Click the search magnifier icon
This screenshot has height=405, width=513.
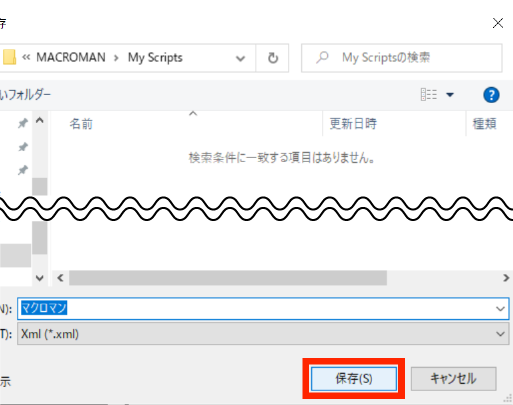point(322,58)
